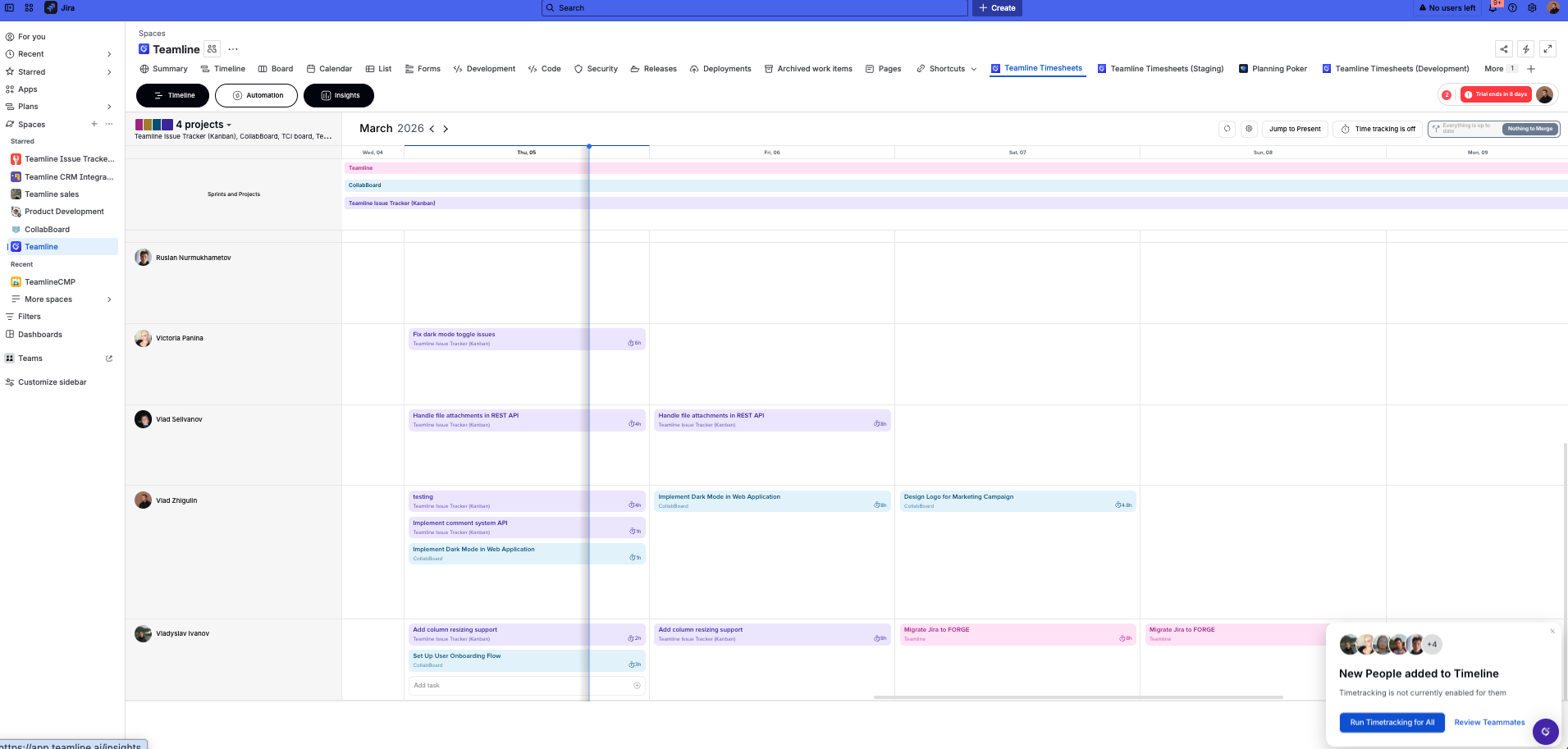Click plus icon in the Add task row
1568x749 pixels.
pyautogui.click(x=637, y=686)
